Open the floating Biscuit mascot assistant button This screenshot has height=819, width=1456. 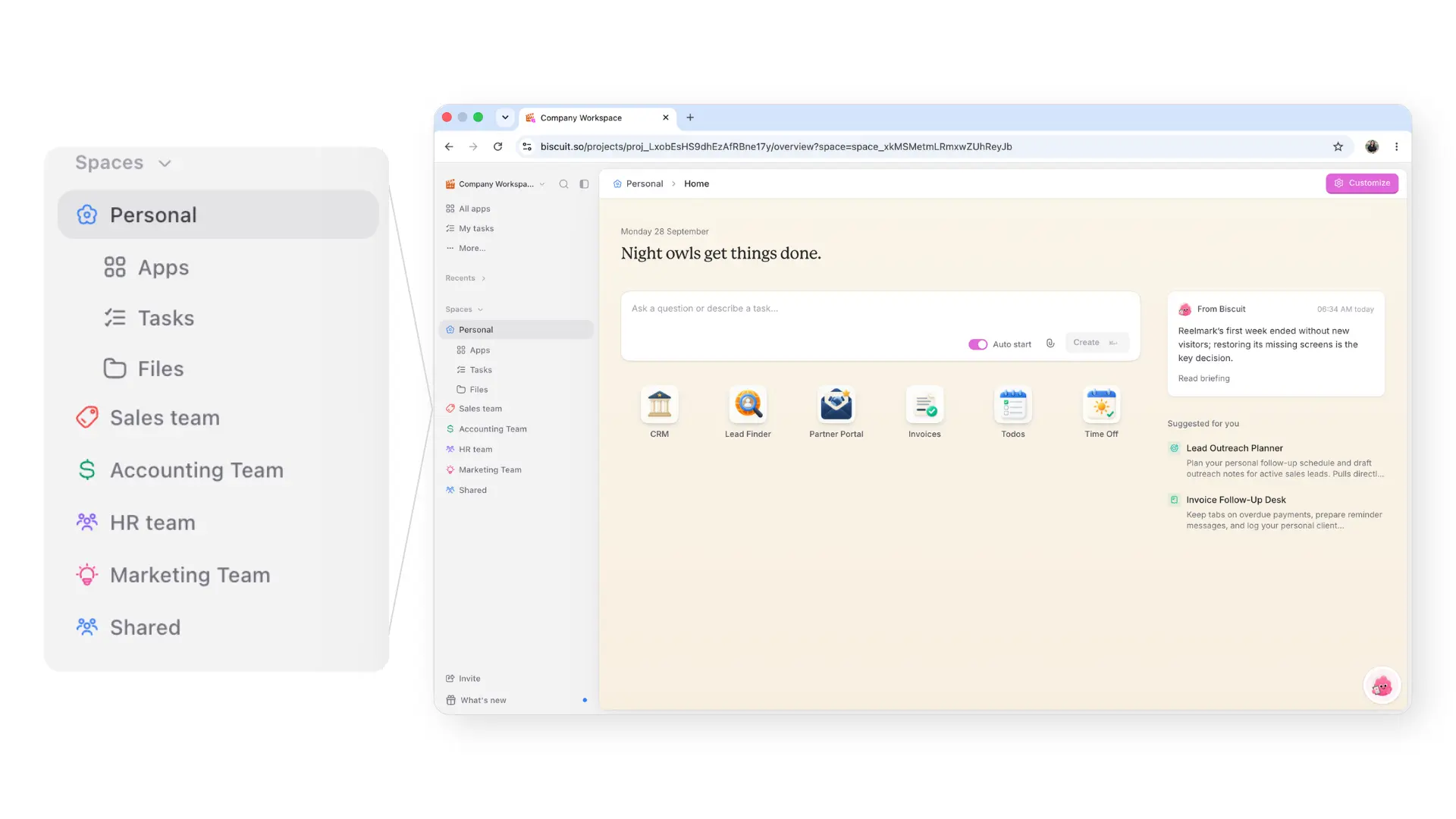[1382, 686]
